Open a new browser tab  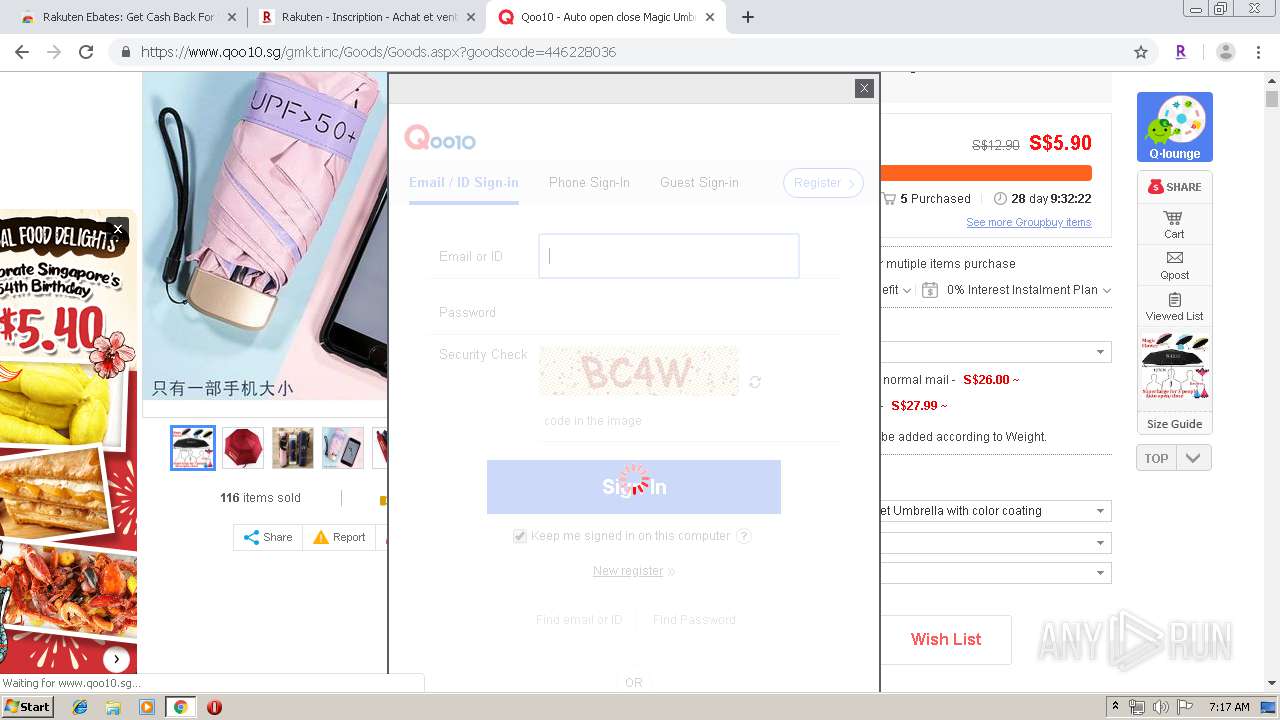(x=747, y=17)
